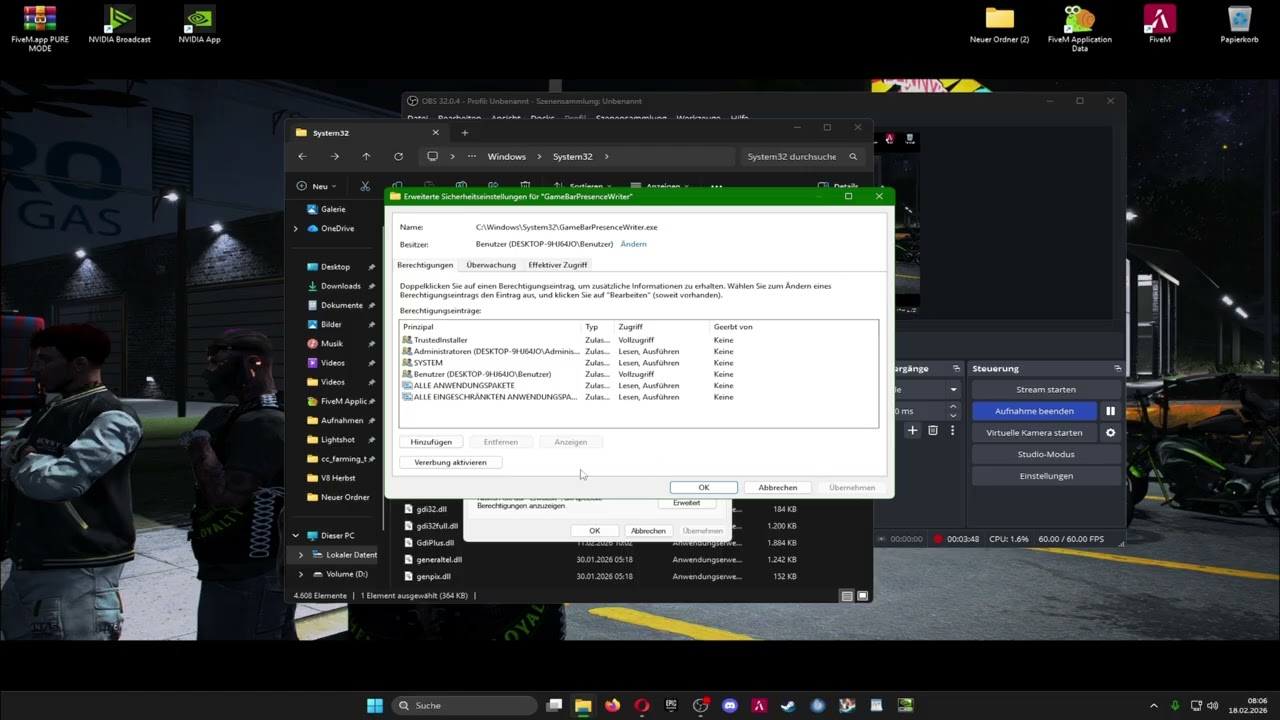Cut the selected file with scissors icon
Image resolution: width=1280 pixels, height=720 pixels.
point(365,186)
